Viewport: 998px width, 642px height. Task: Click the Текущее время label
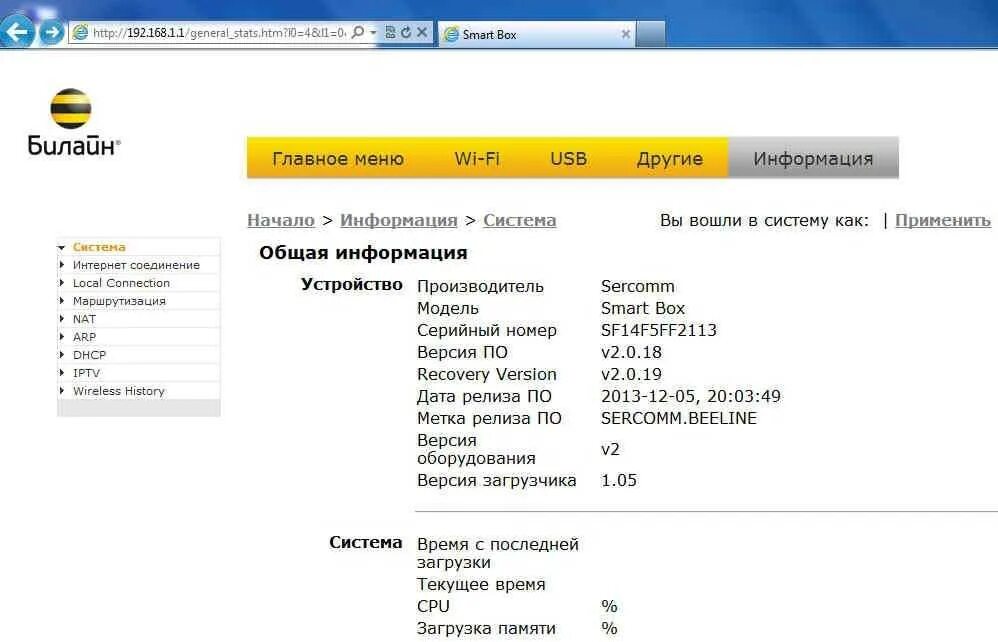point(481,585)
